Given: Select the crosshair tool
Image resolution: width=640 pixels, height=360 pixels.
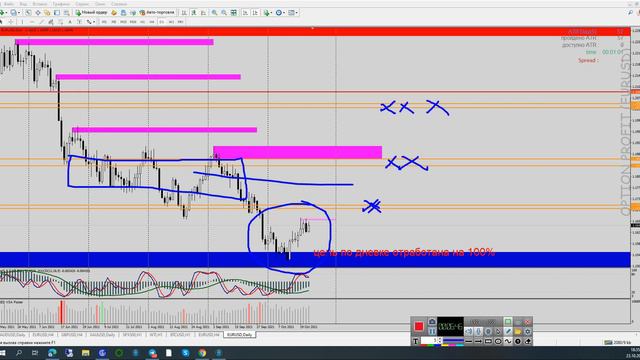Looking at the screenshot, I should tap(11, 22).
